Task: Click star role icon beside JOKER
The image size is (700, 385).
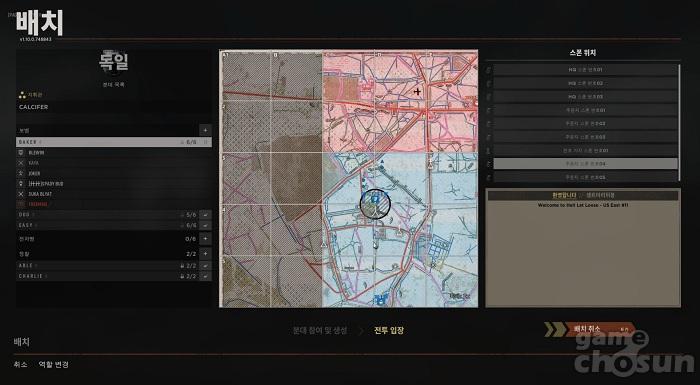Action: tap(21, 173)
